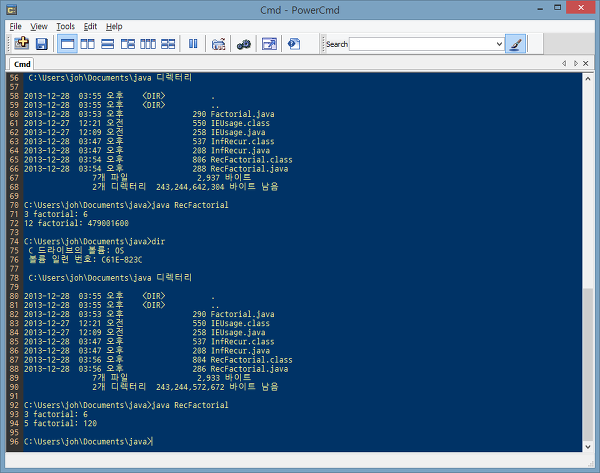The height and width of the screenshot is (473, 600).
Task: Click inside the Search input field
Action: coord(422,44)
